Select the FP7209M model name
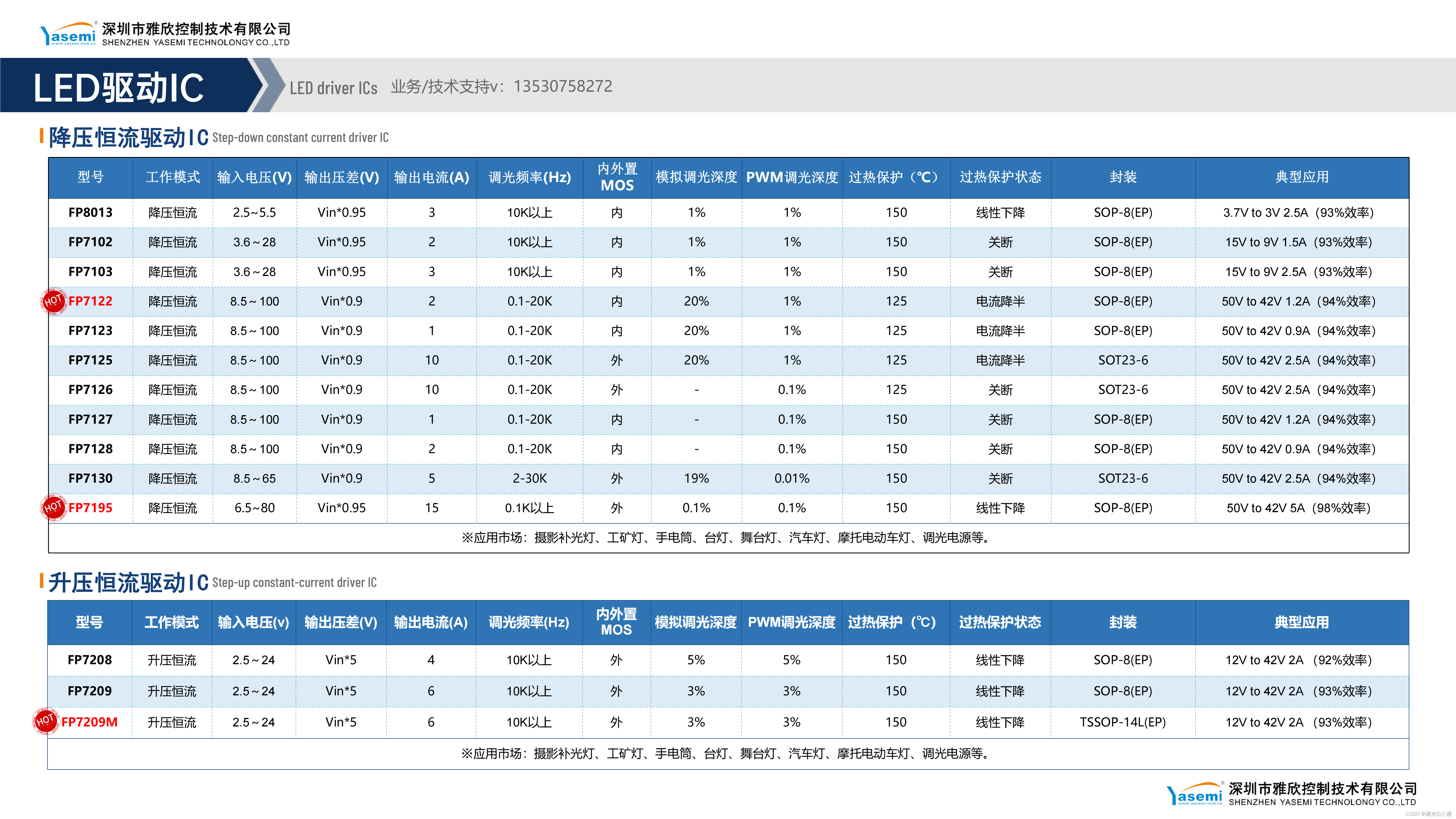This screenshot has width=1456, height=819. point(89,722)
